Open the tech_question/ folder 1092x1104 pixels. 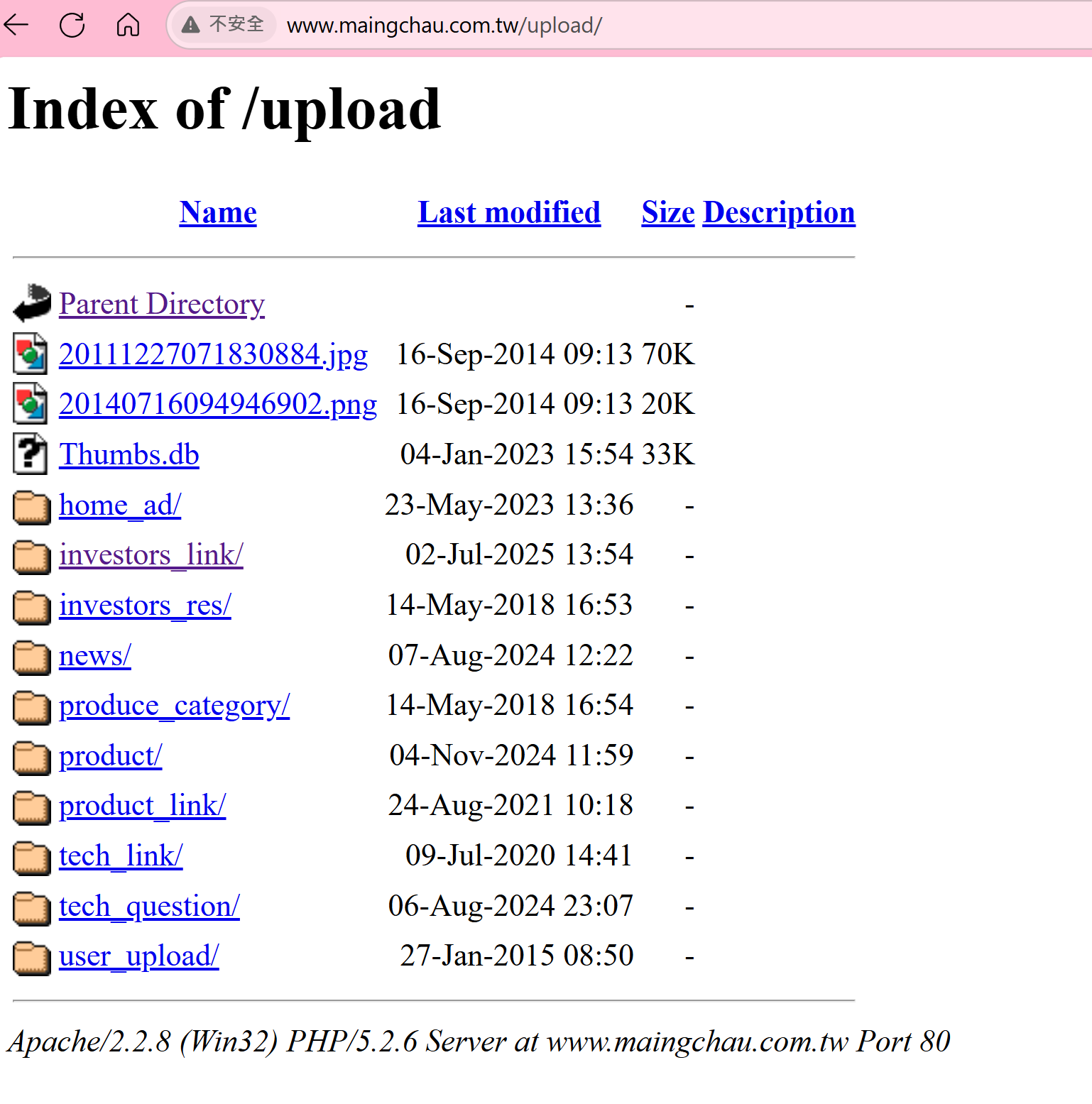pyautogui.click(x=149, y=906)
